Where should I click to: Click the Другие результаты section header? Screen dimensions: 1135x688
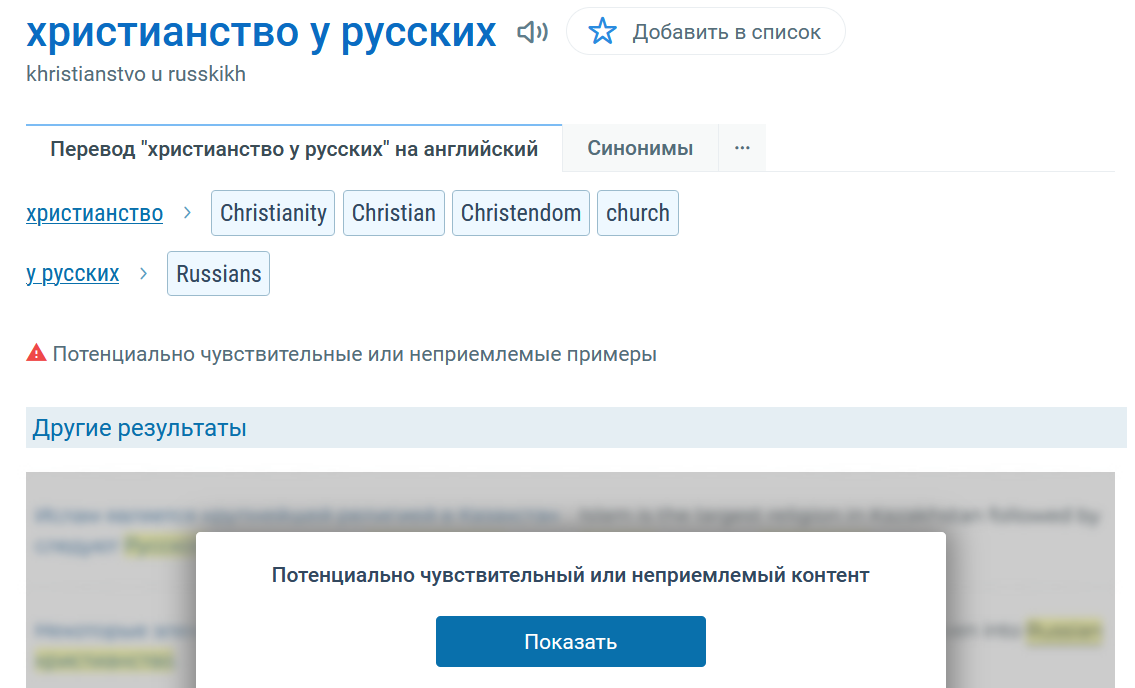point(140,428)
